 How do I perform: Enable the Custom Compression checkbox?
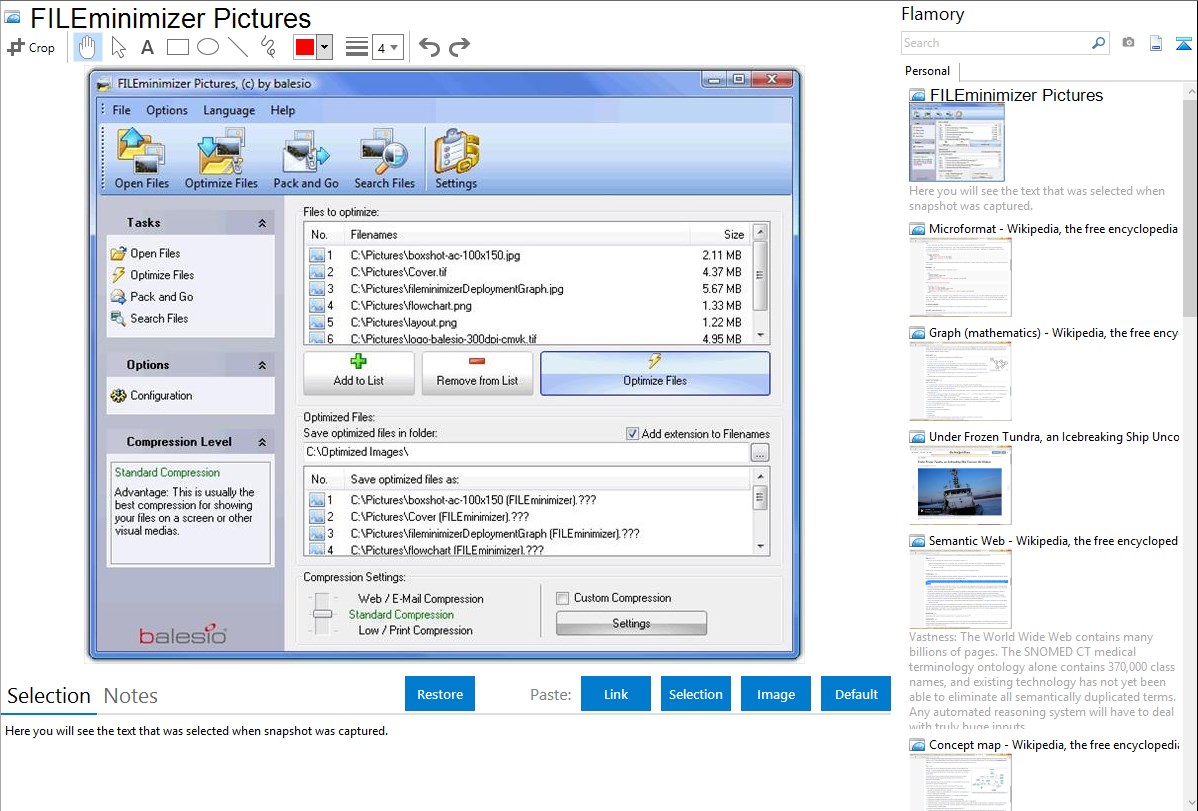point(562,598)
